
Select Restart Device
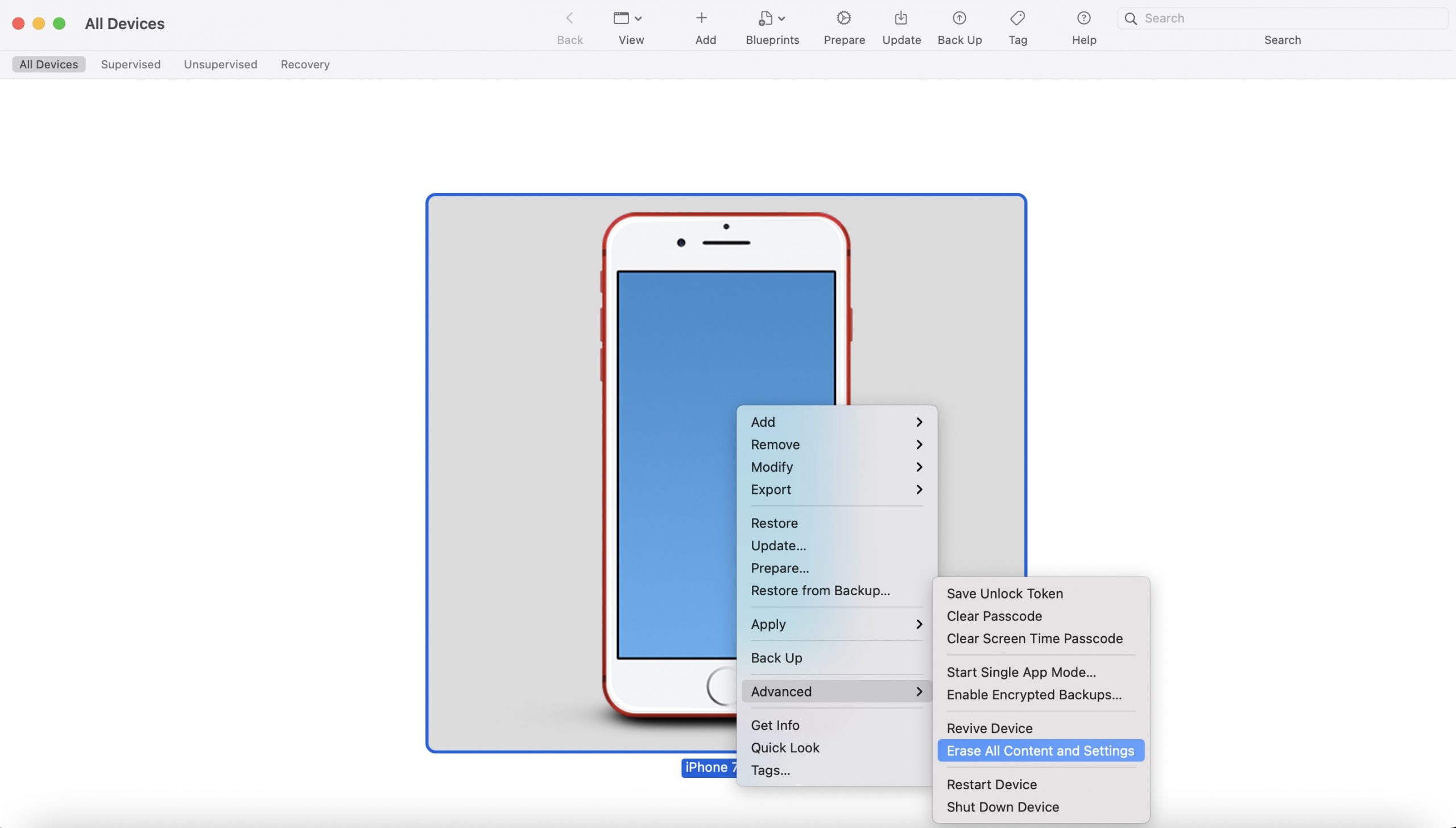pos(1041,785)
